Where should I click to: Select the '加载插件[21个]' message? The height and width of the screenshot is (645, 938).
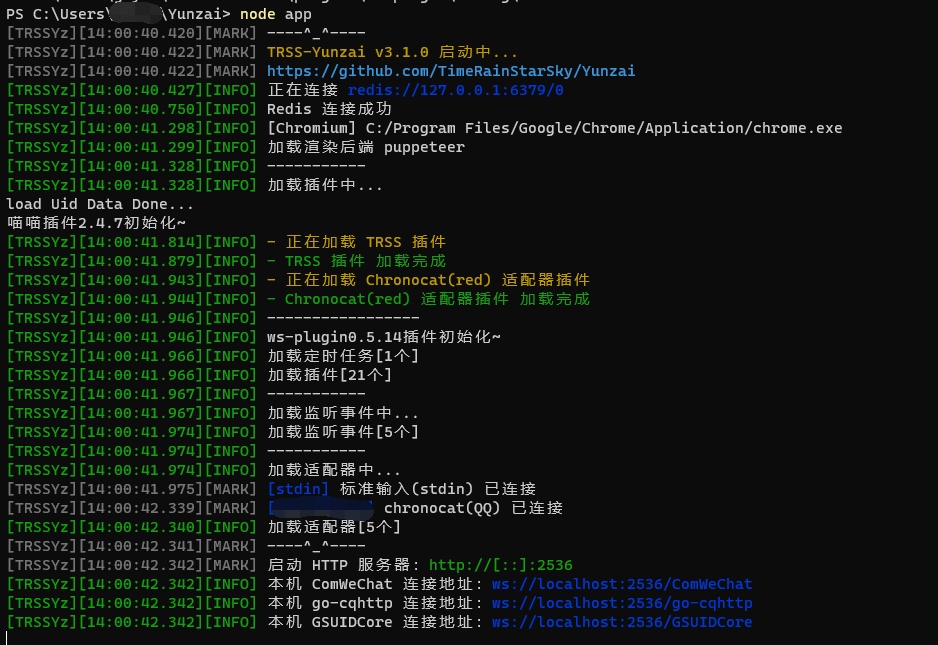pyautogui.click(x=330, y=375)
